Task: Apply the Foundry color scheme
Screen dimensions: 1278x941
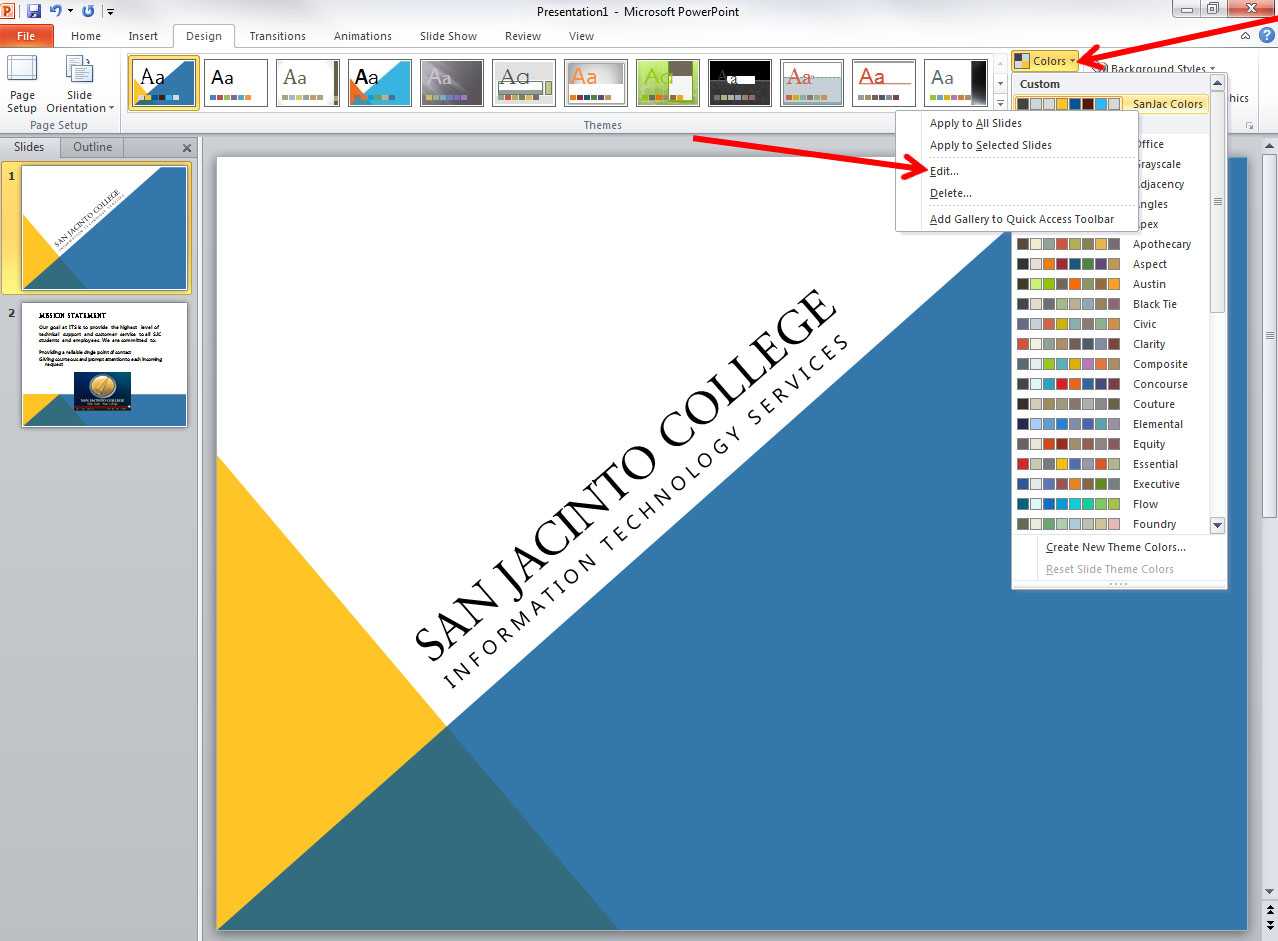Action: tap(1111, 524)
